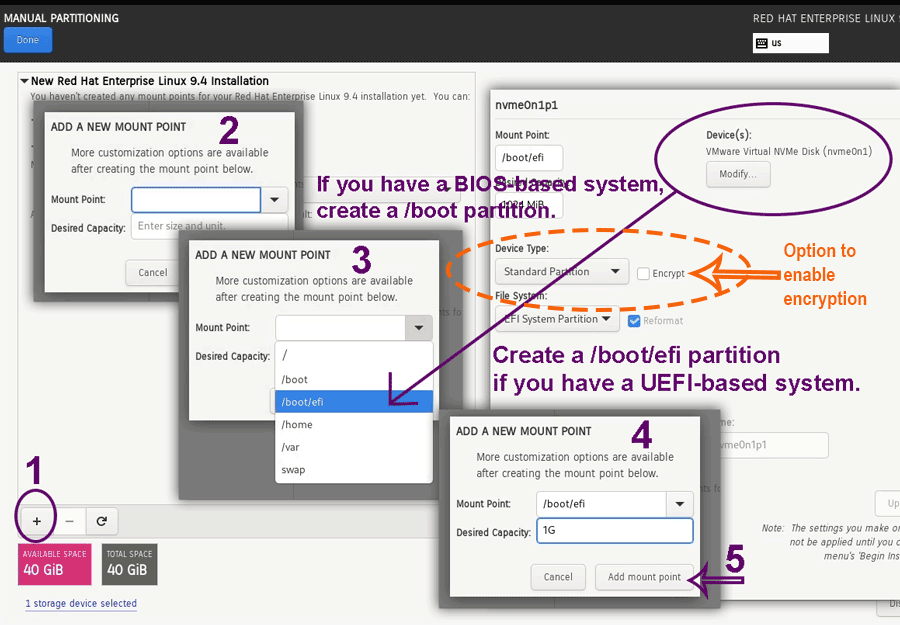Click the plus button to add mount point
The width and height of the screenshot is (900, 625).
point(37,521)
